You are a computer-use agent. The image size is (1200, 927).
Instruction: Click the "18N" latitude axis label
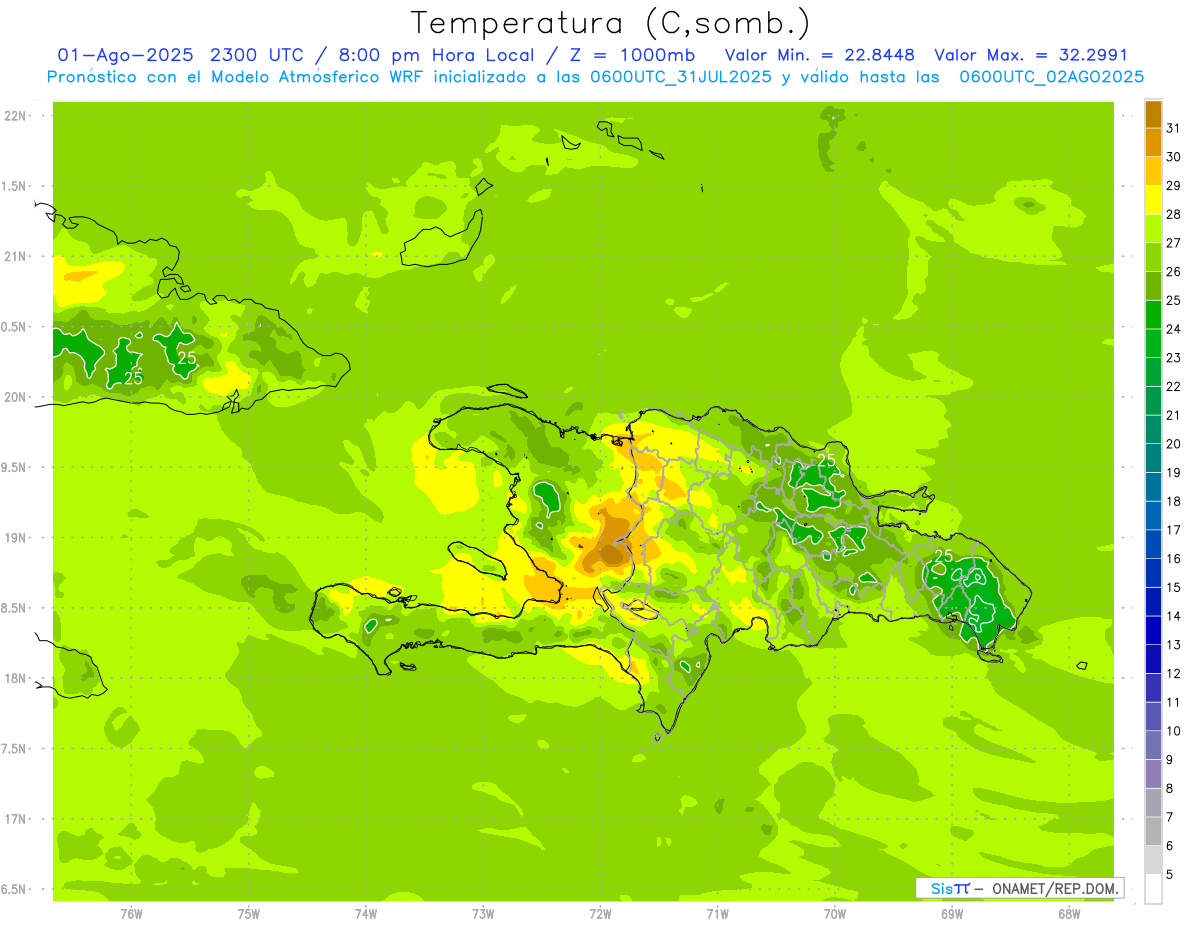[14, 678]
